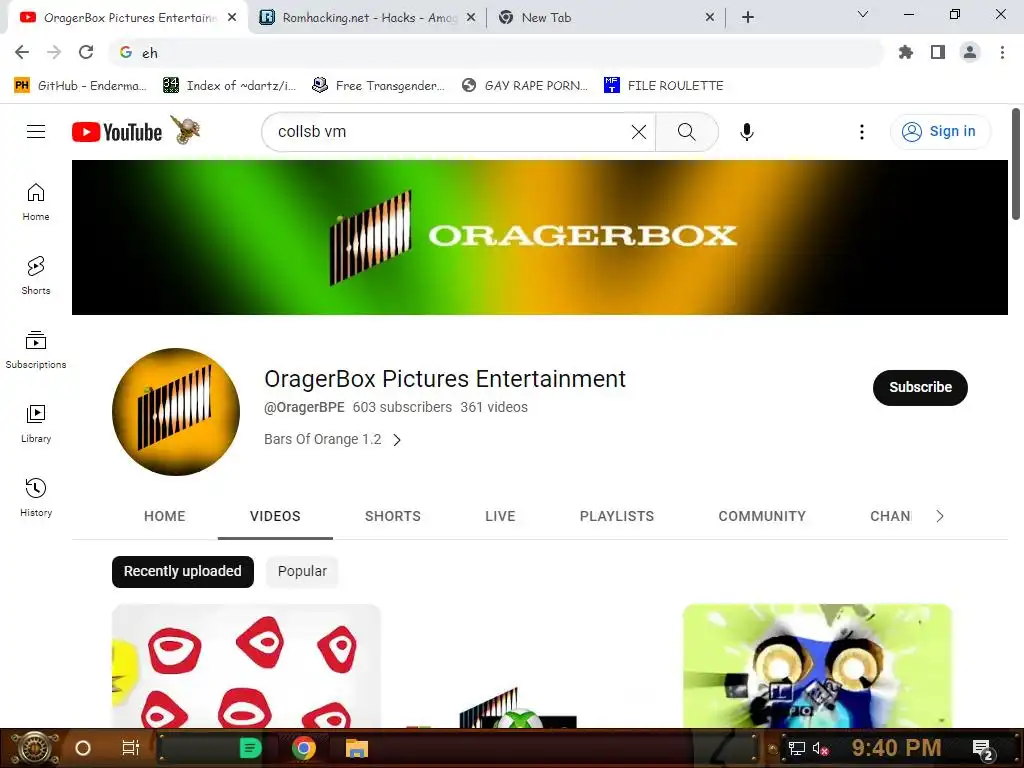Click the page vertical scrollbar
Viewport: 1024px width, 768px height.
(x=1016, y=163)
